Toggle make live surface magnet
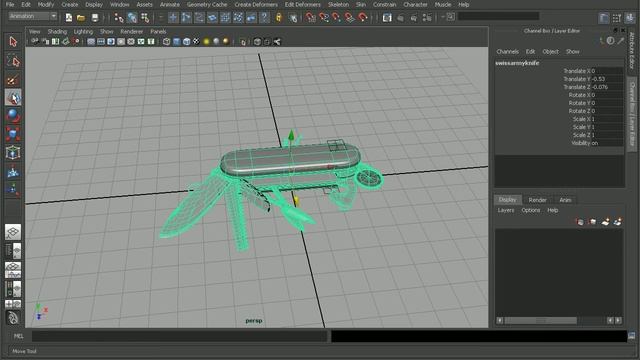The height and width of the screenshot is (360, 640). click(x=362, y=18)
